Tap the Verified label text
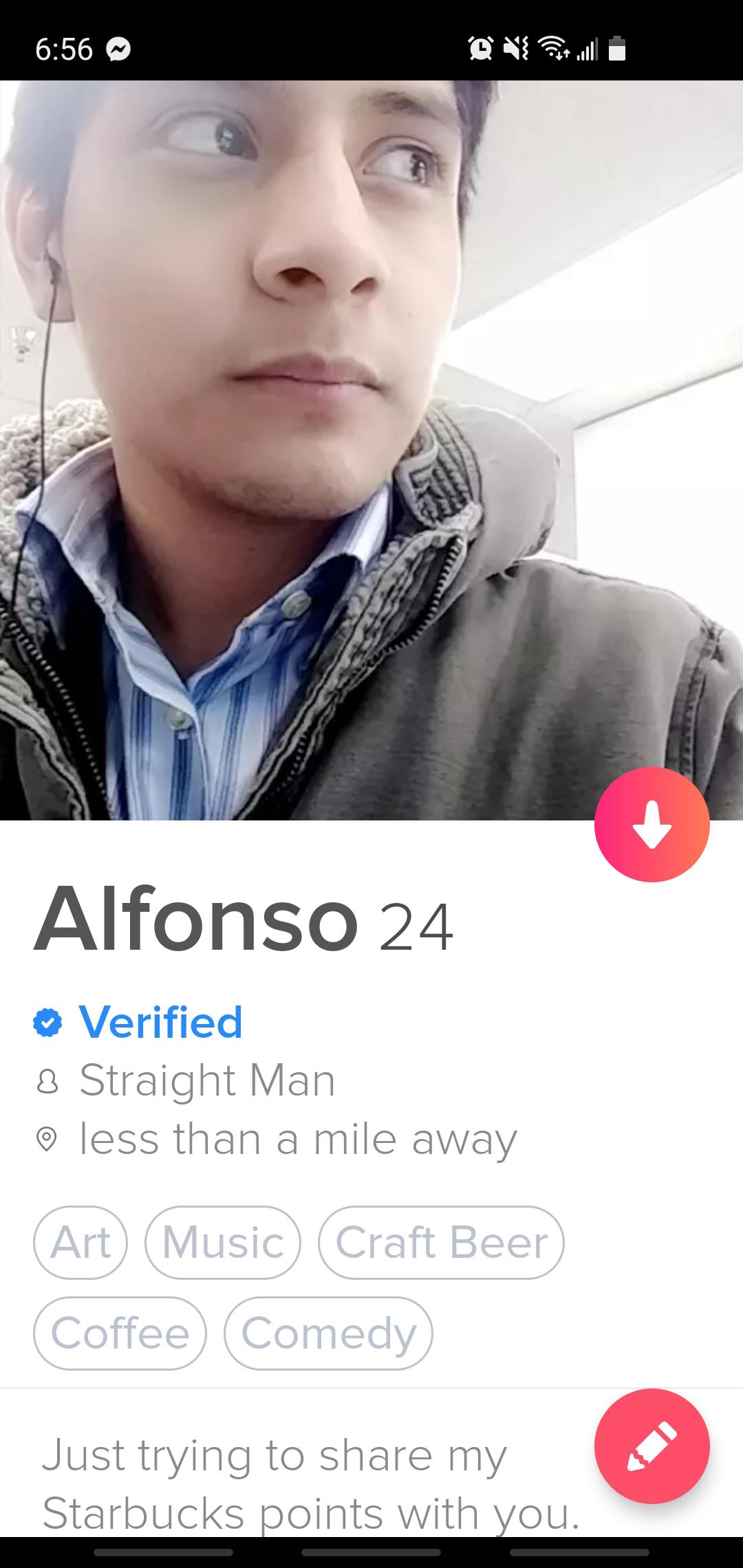Image resolution: width=743 pixels, height=1568 pixels. click(161, 1023)
